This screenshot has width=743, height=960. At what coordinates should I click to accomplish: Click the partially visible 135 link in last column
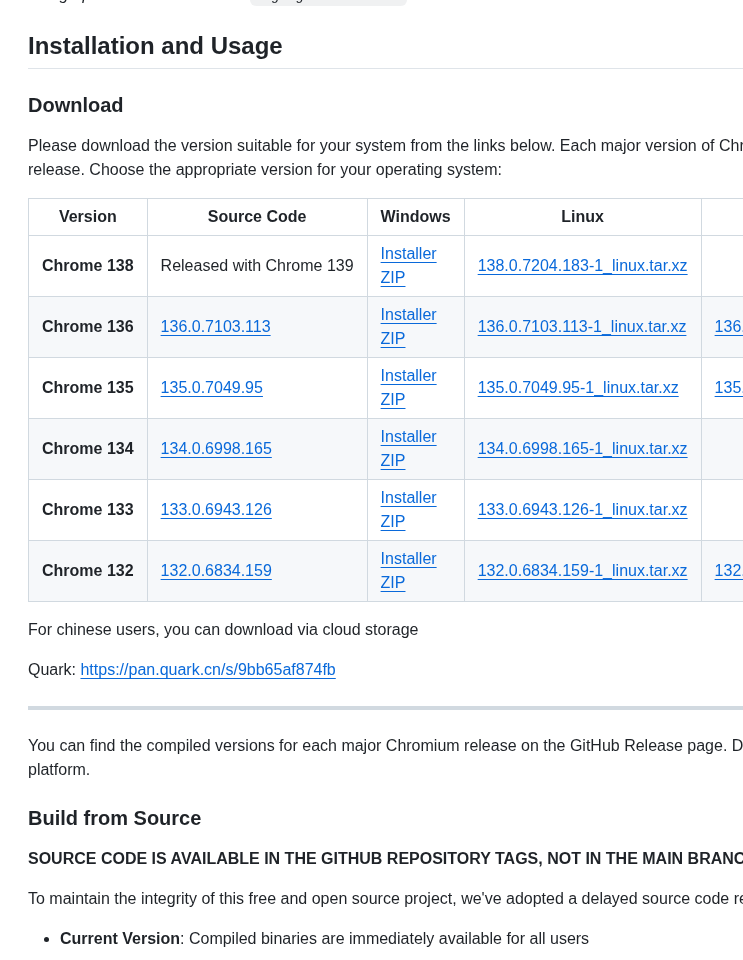click(728, 388)
